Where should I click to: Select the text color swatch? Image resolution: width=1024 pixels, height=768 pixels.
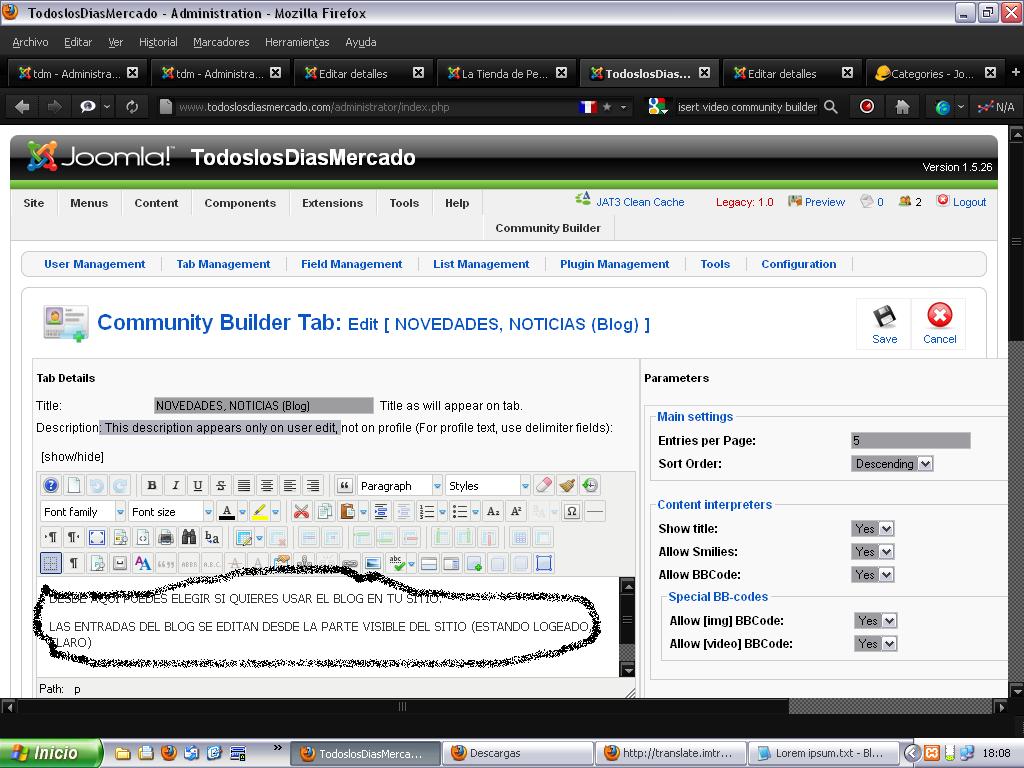point(227,511)
